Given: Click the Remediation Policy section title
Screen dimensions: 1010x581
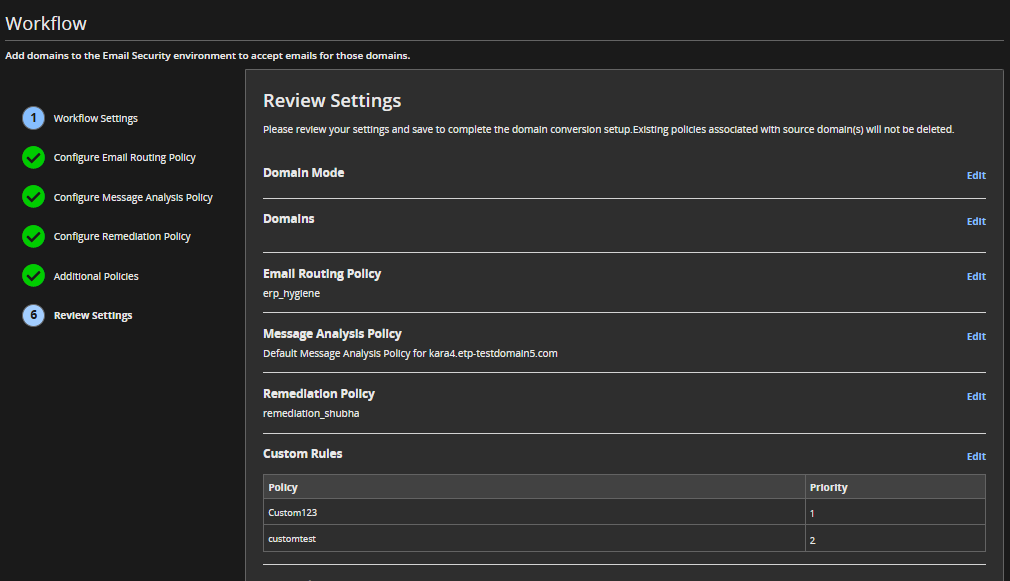Looking at the screenshot, I should (319, 394).
